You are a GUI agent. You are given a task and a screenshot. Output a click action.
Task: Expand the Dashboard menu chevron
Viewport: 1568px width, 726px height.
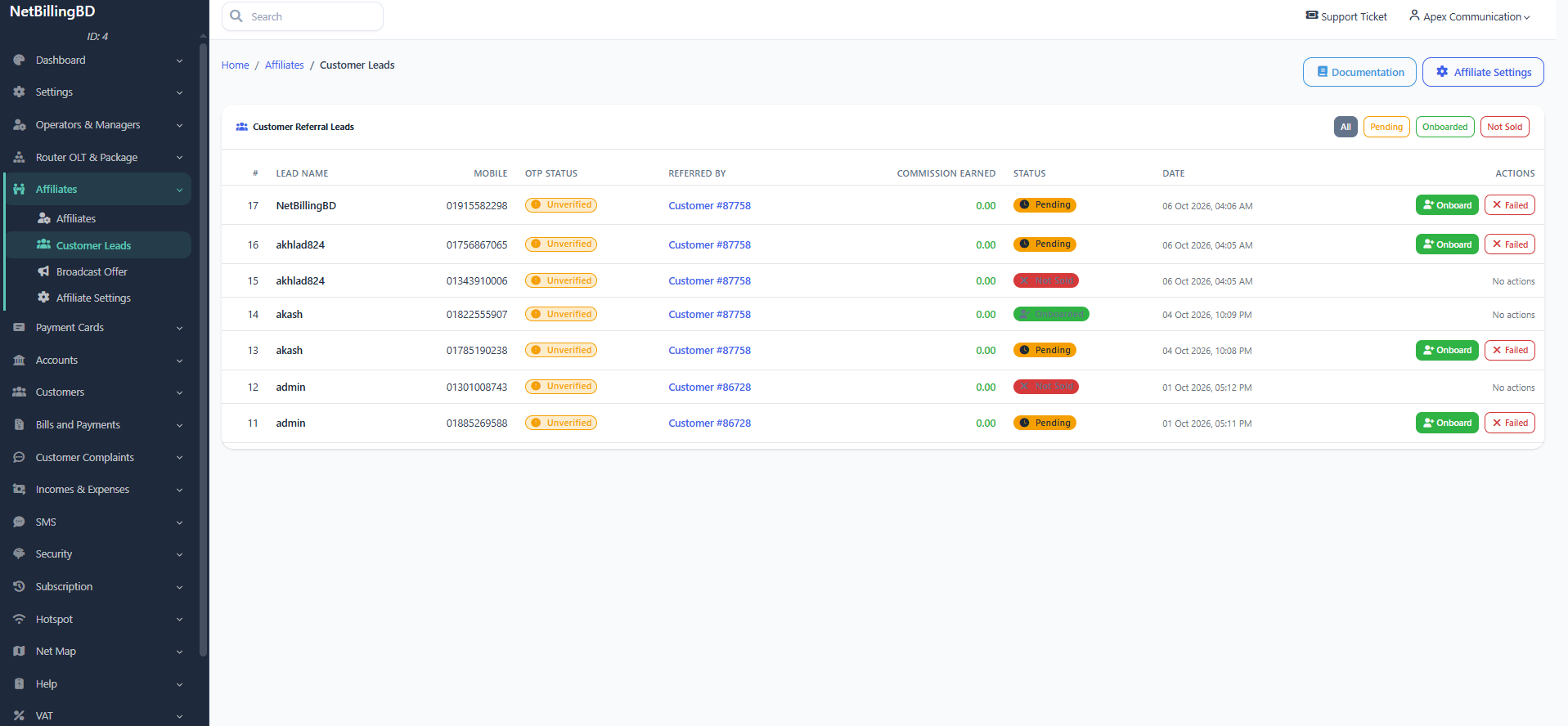tap(179, 60)
